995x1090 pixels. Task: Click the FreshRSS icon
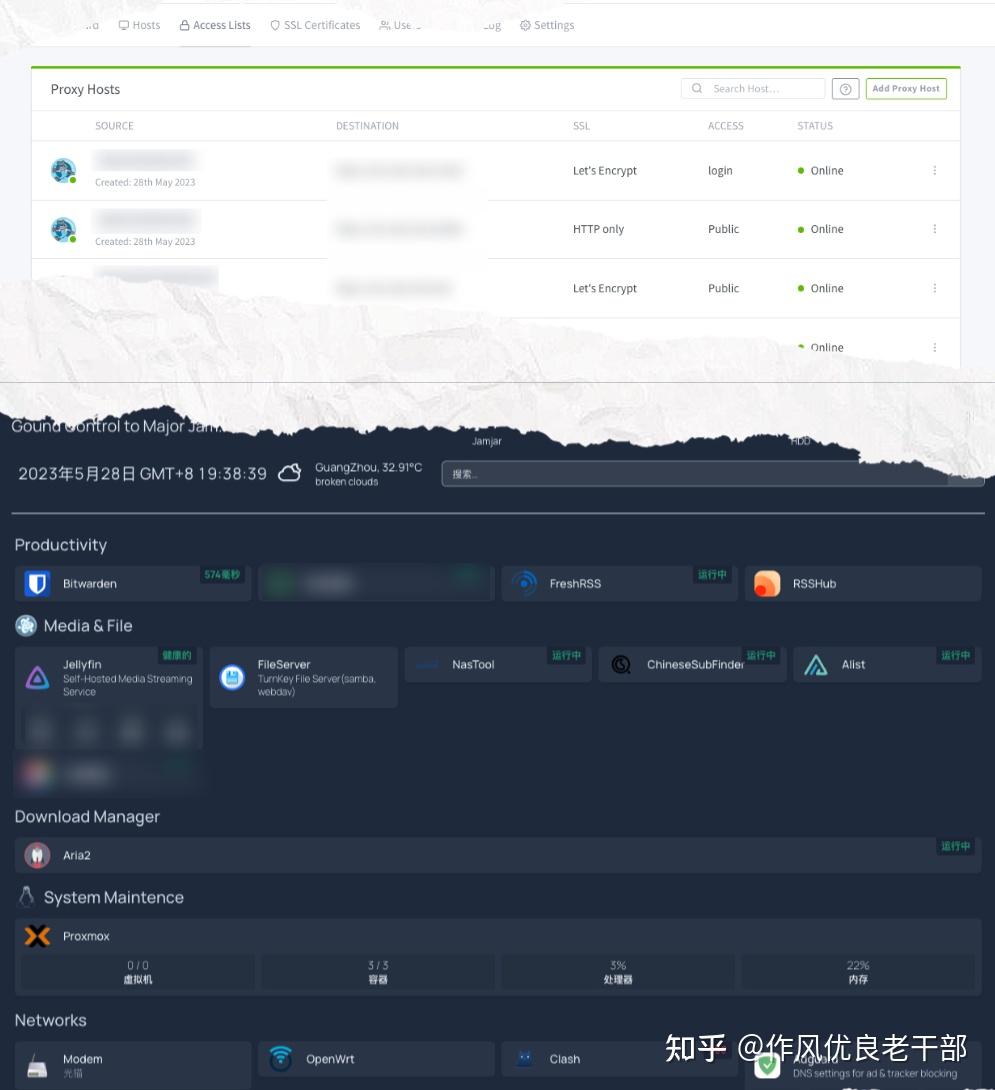(x=524, y=583)
